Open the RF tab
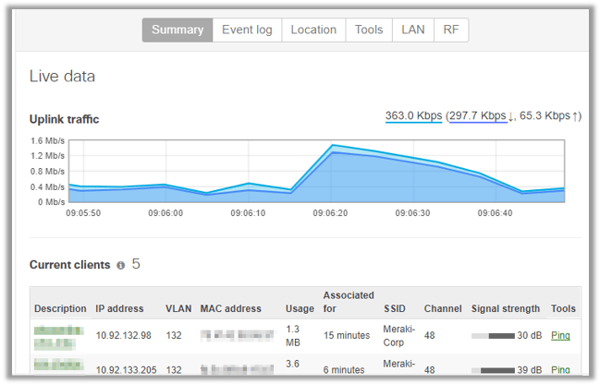 pyautogui.click(x=451, y=30)
